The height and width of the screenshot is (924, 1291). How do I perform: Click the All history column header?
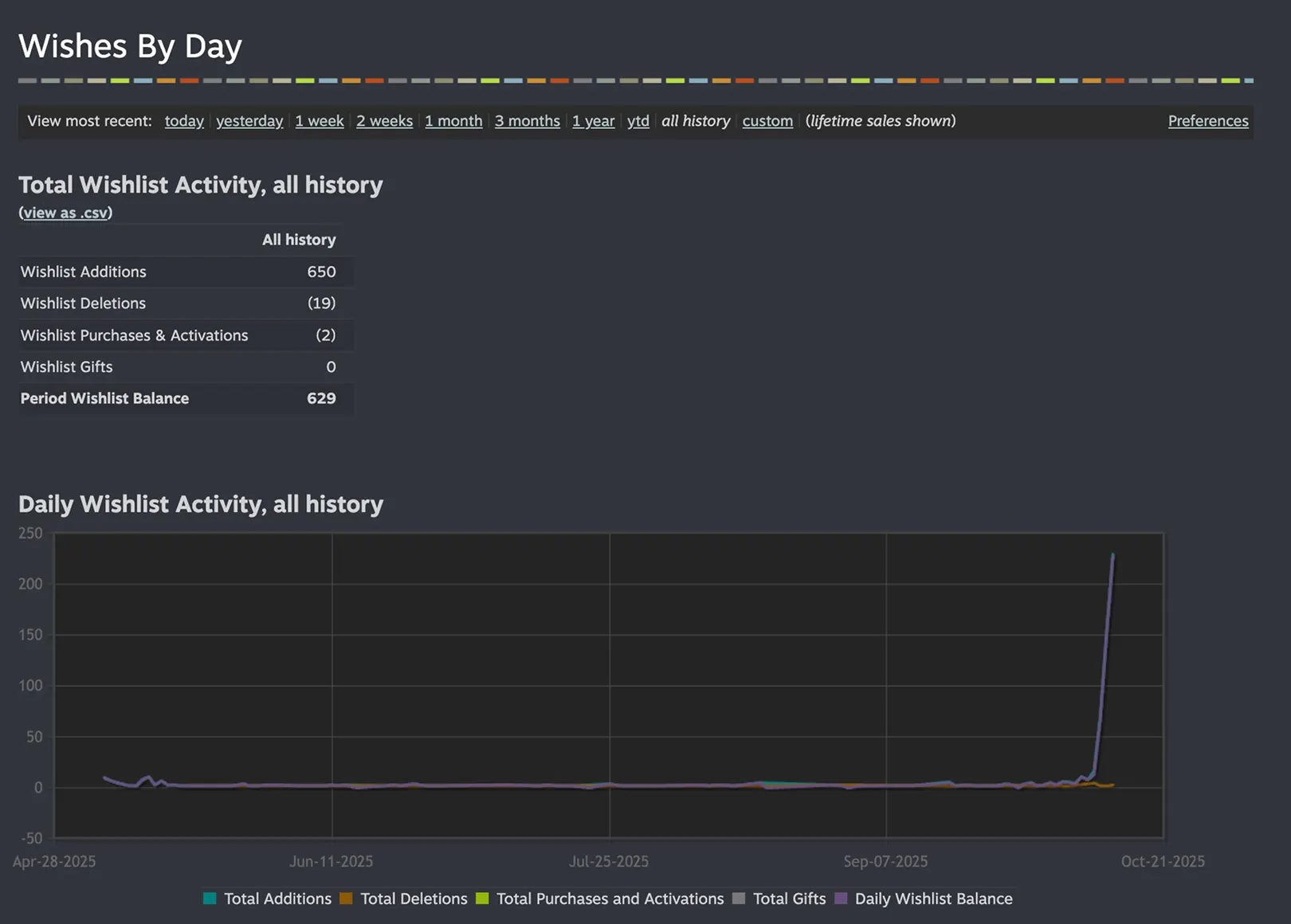click(x=299, y=240)
